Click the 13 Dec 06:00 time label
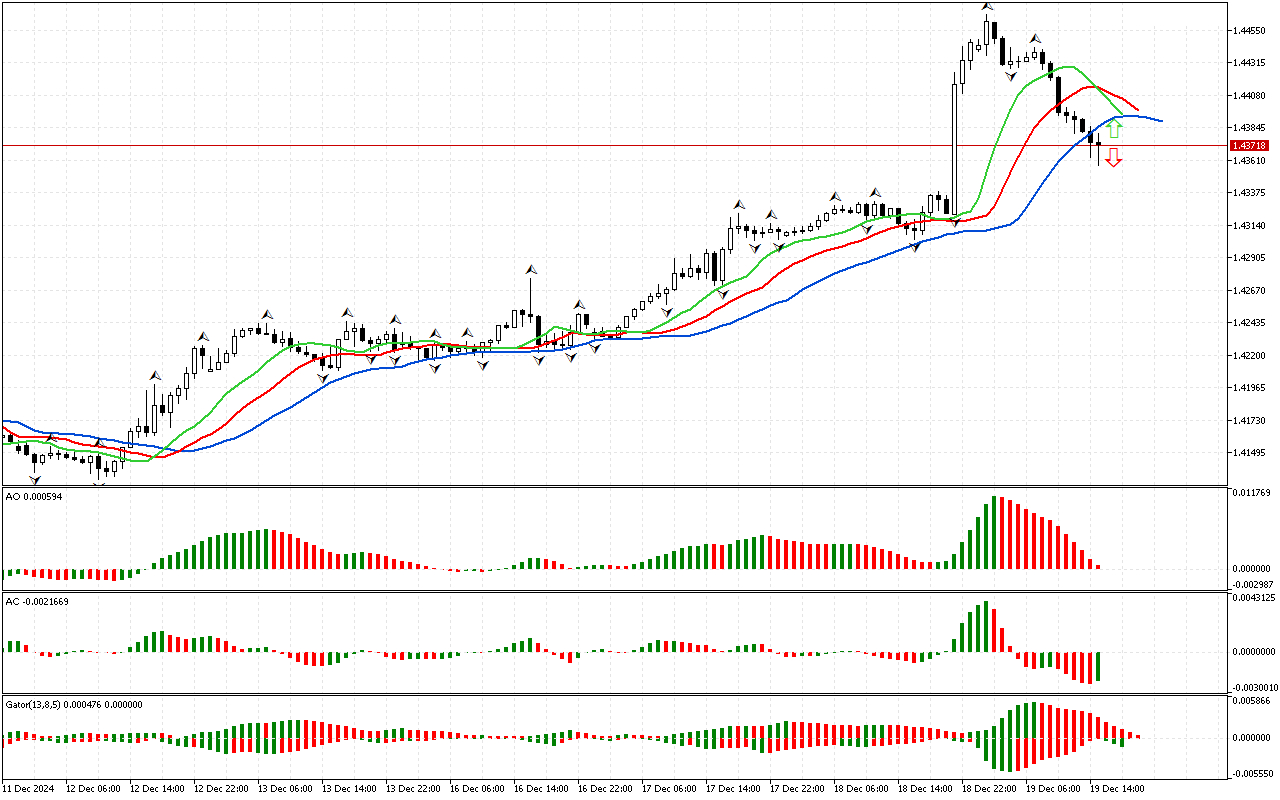Viewport: 1280px width, 800px height. [286, 789]
